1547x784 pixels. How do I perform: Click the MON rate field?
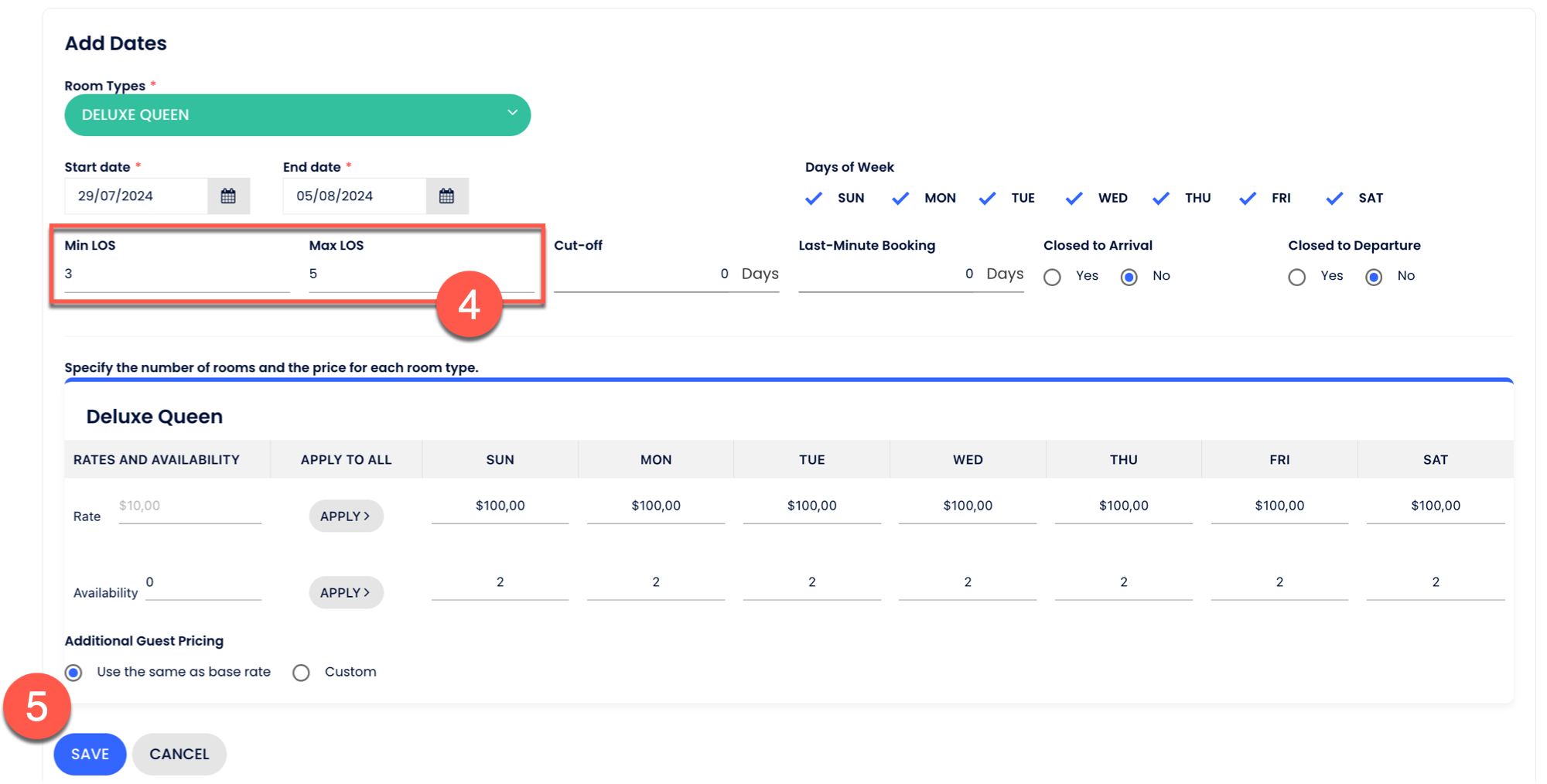655,506
